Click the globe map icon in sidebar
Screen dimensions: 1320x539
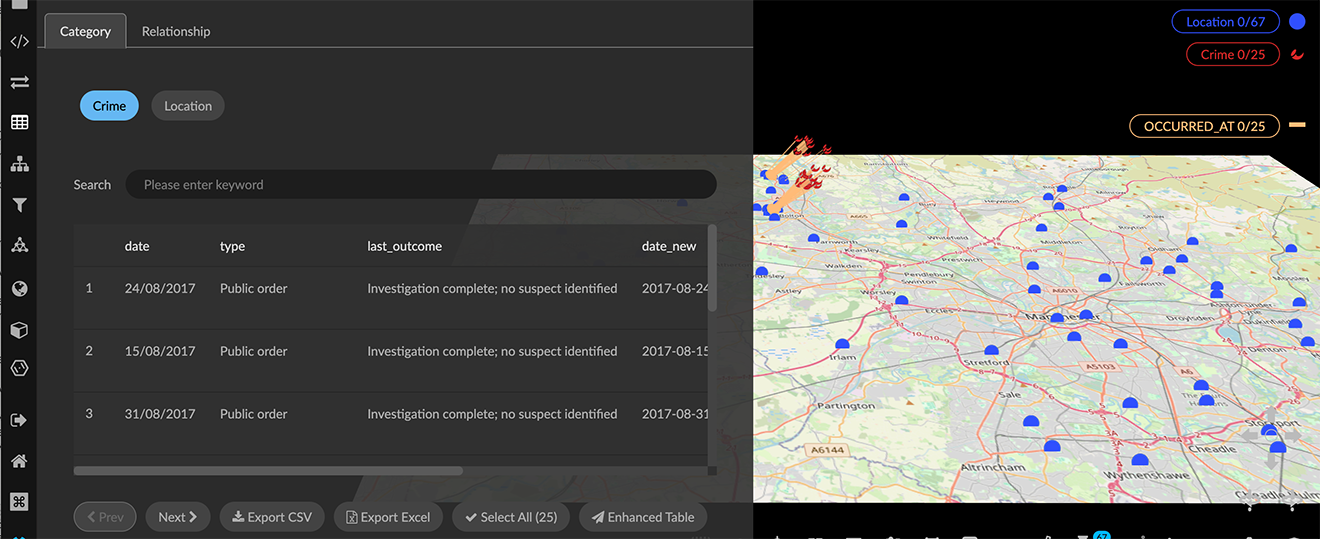[x=19, y=289]
